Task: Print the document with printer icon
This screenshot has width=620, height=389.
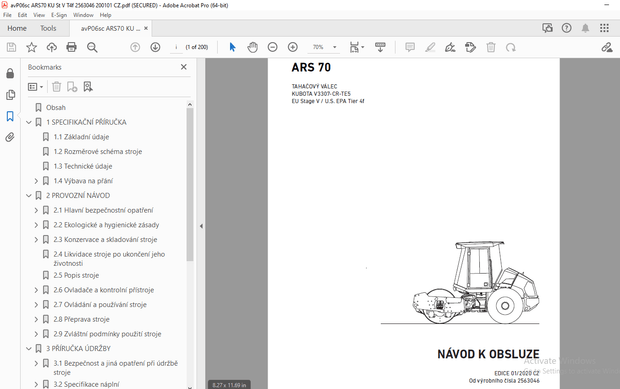Action: click(x=72, y=47)
